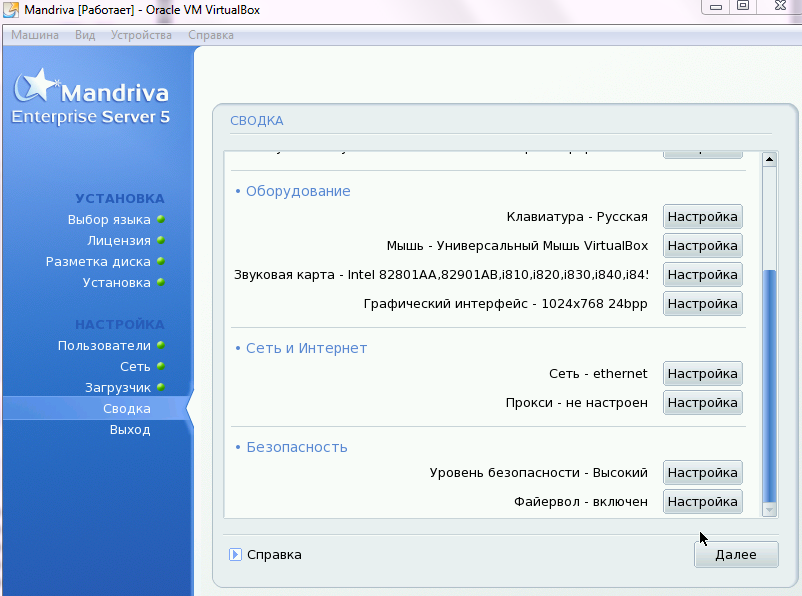This screenshot has width=802, height=596.
Task: Select the Выход step in the sidebar
Action: [x=130, y=430]
